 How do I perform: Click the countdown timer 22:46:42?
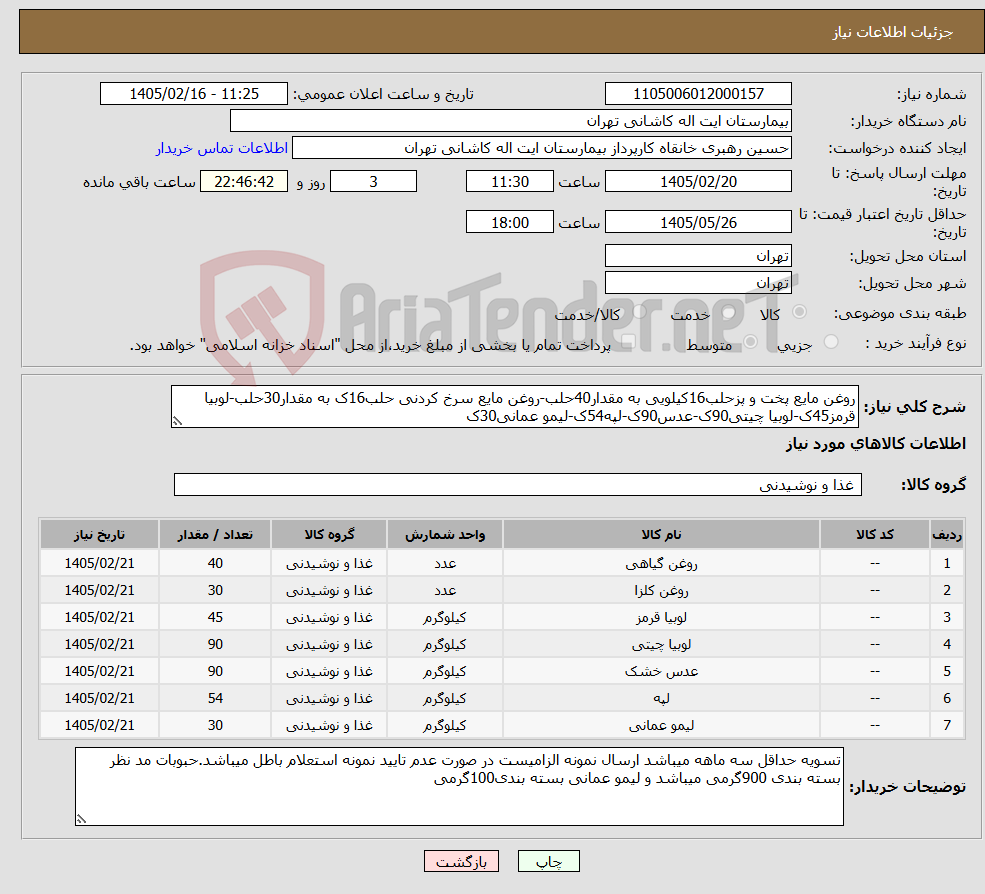click(x=244, y=182)
